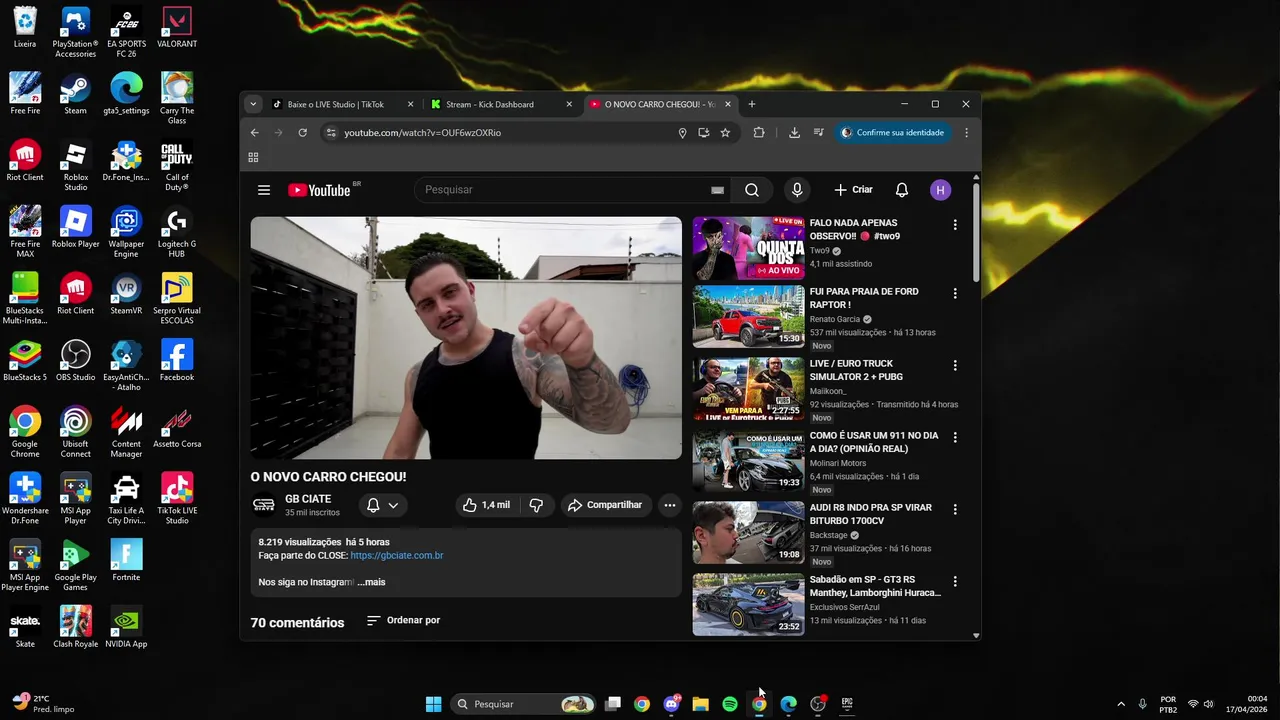
Task: Open apps grid in bookmarks bar
Action: point(253,157)
